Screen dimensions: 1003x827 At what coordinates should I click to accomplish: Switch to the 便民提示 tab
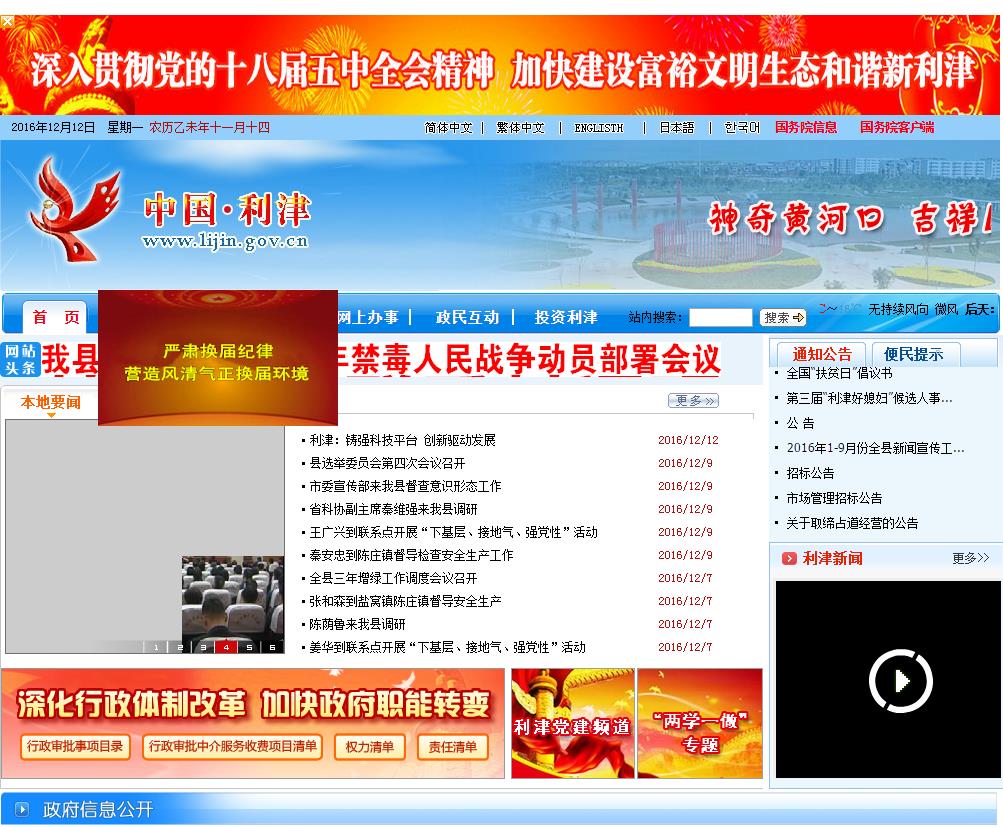(913, 354)
